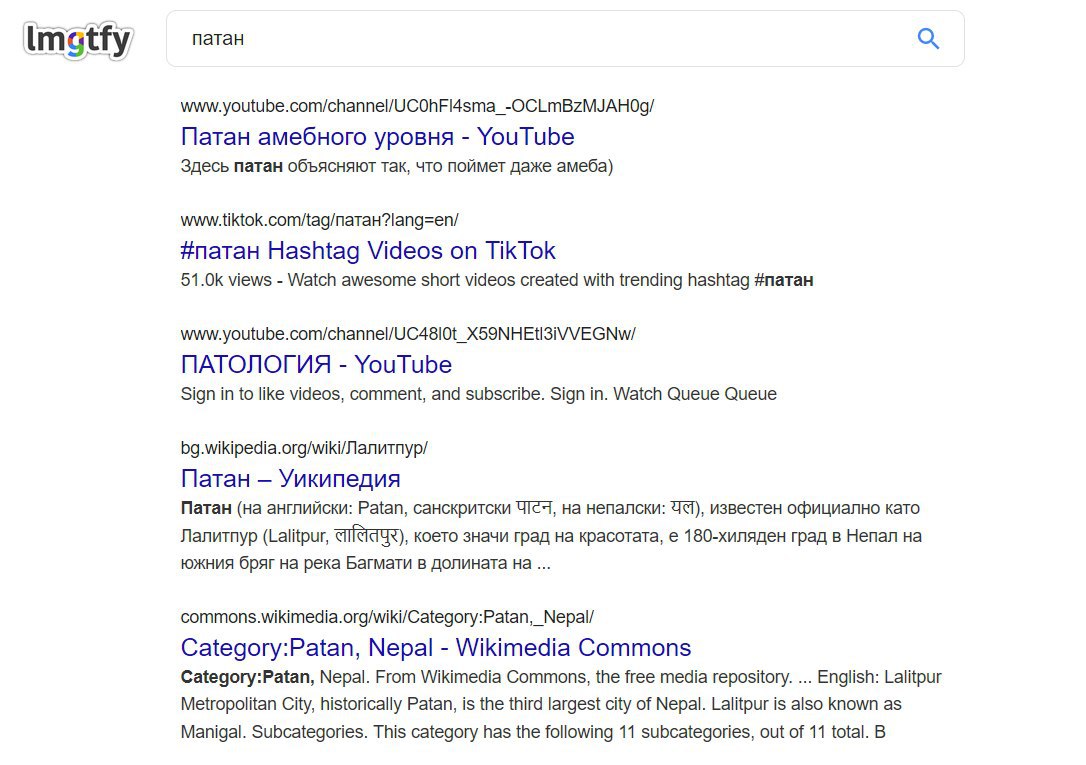Focus the search field containing патан
This screenshot has width=1086, height=765.
click(x=565, y=39)
